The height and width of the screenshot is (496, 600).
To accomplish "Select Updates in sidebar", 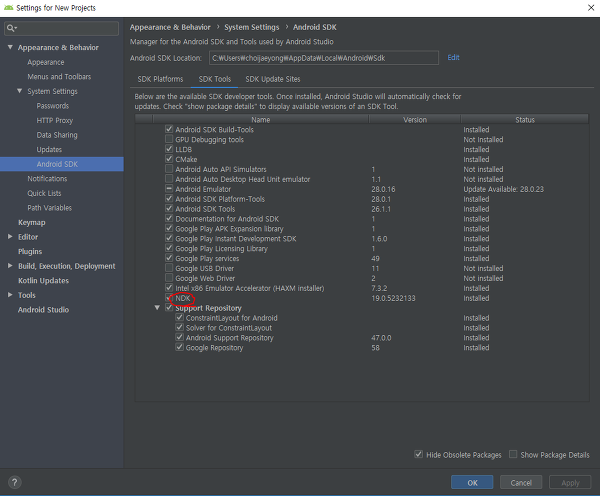I will click(49, 149).
